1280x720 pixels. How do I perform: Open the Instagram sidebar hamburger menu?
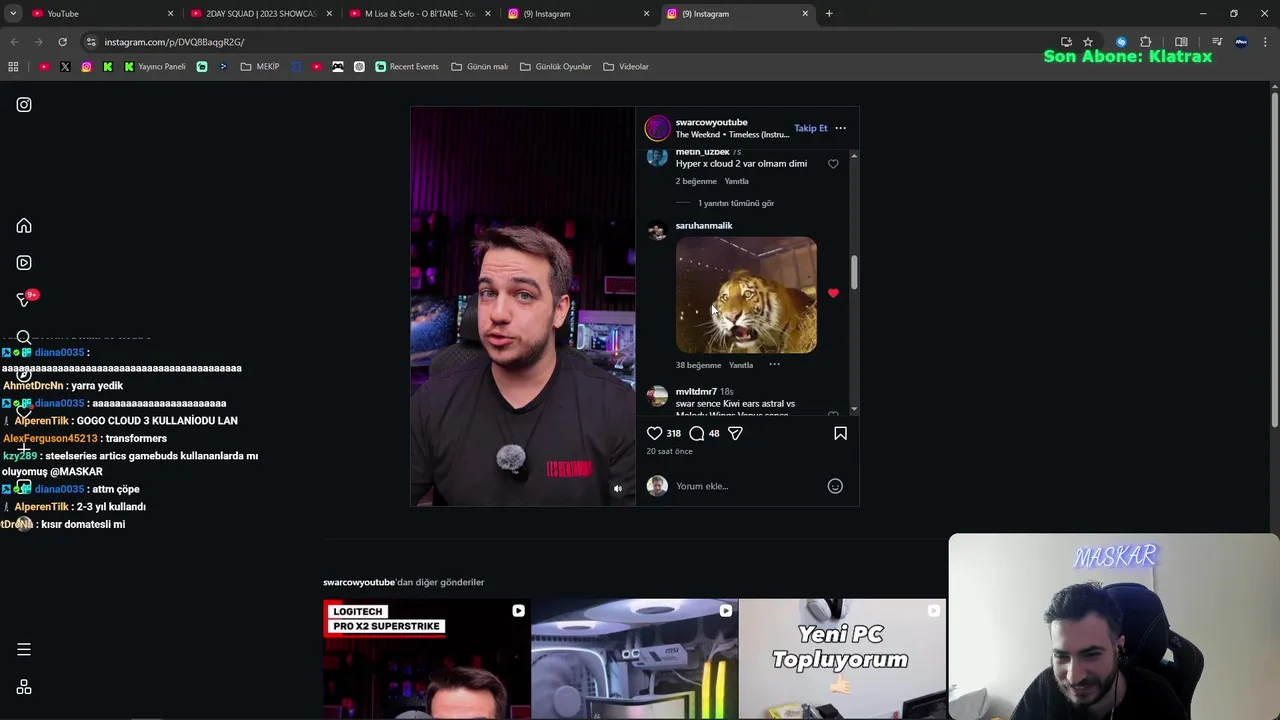[x=24, y=650]
